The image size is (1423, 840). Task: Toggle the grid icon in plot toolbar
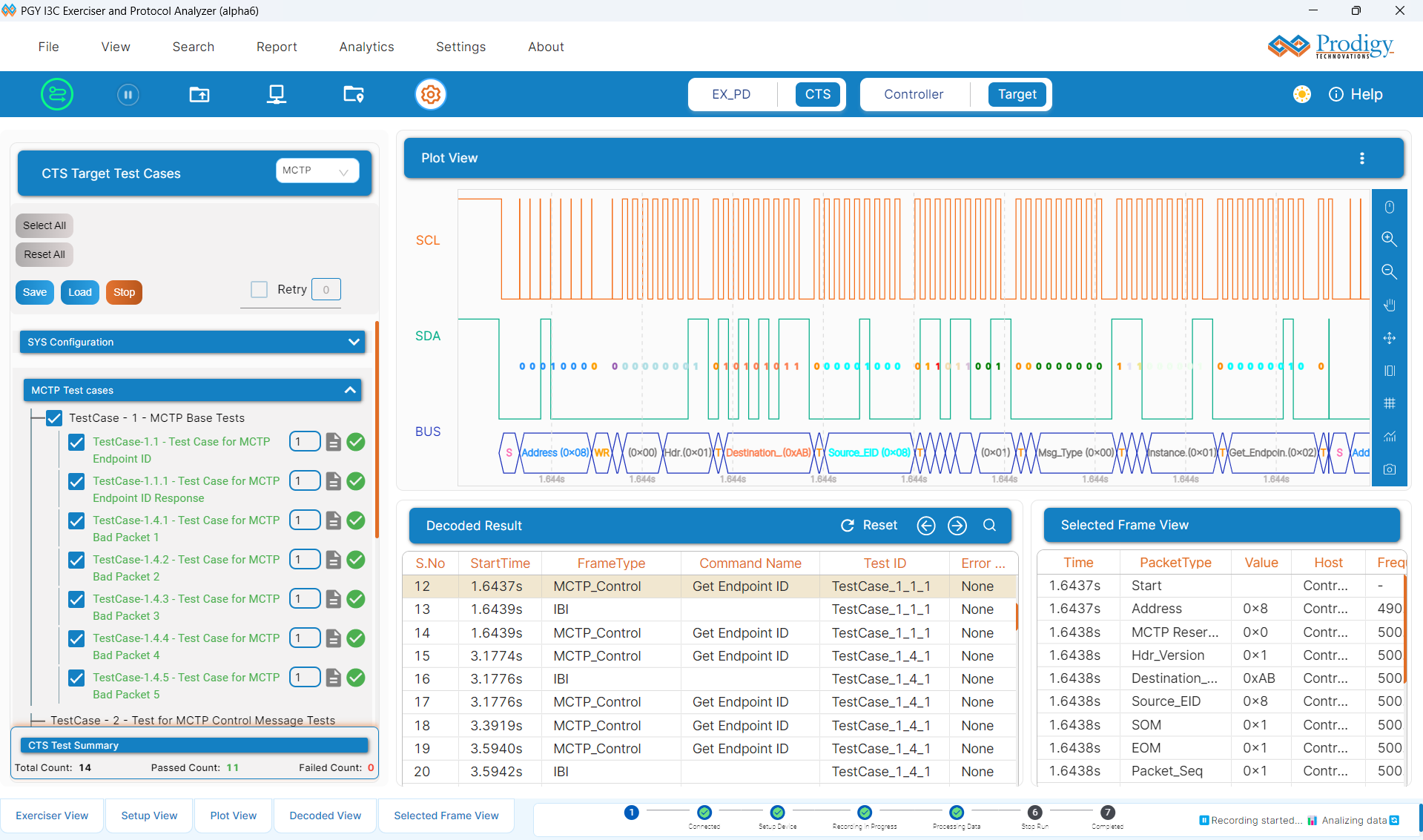point(1389,403)
